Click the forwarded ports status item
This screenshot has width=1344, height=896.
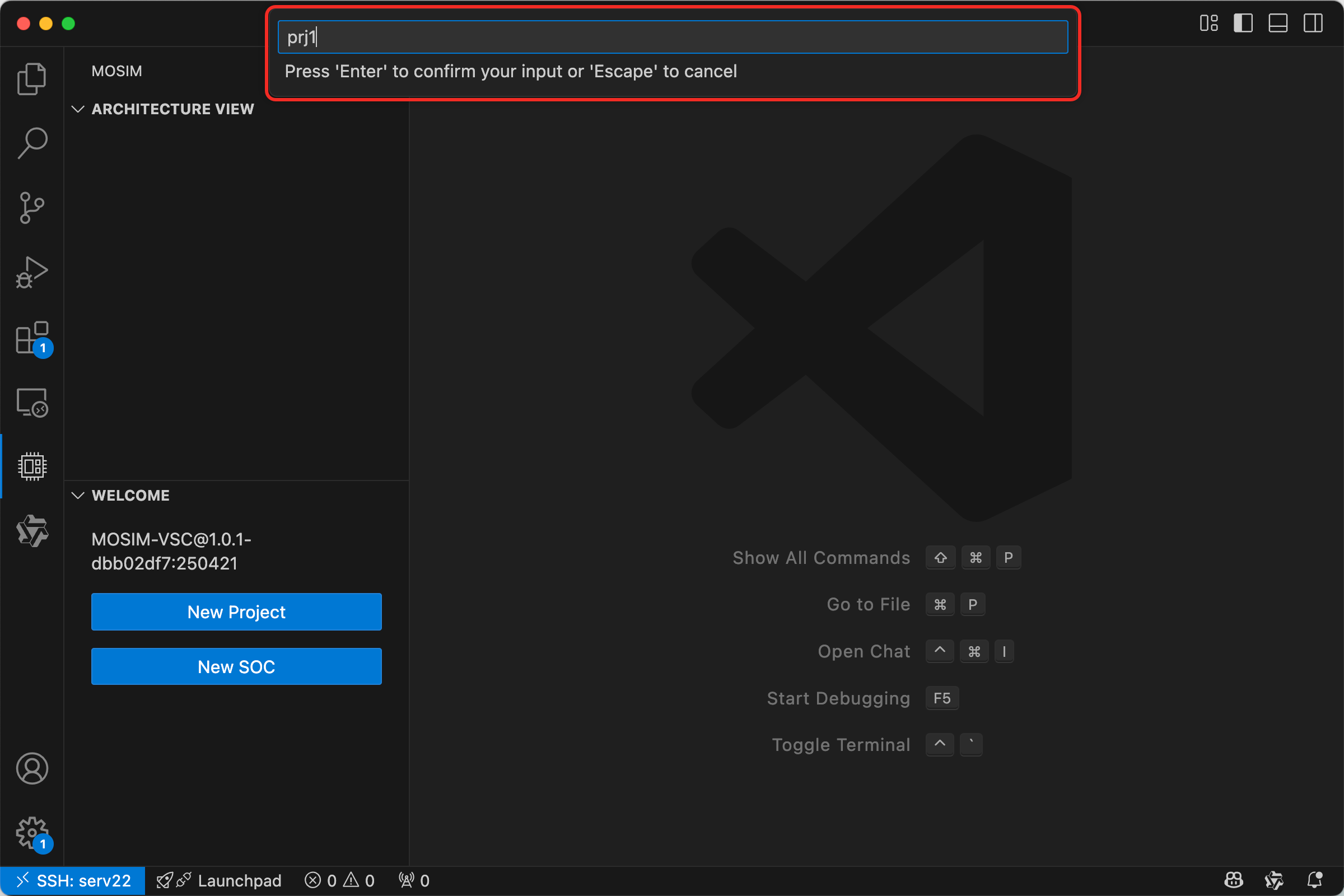click(x=414, y=880)
